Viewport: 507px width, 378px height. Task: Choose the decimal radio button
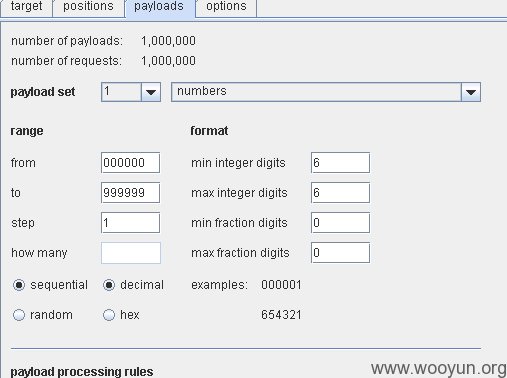tap(109, 285)
